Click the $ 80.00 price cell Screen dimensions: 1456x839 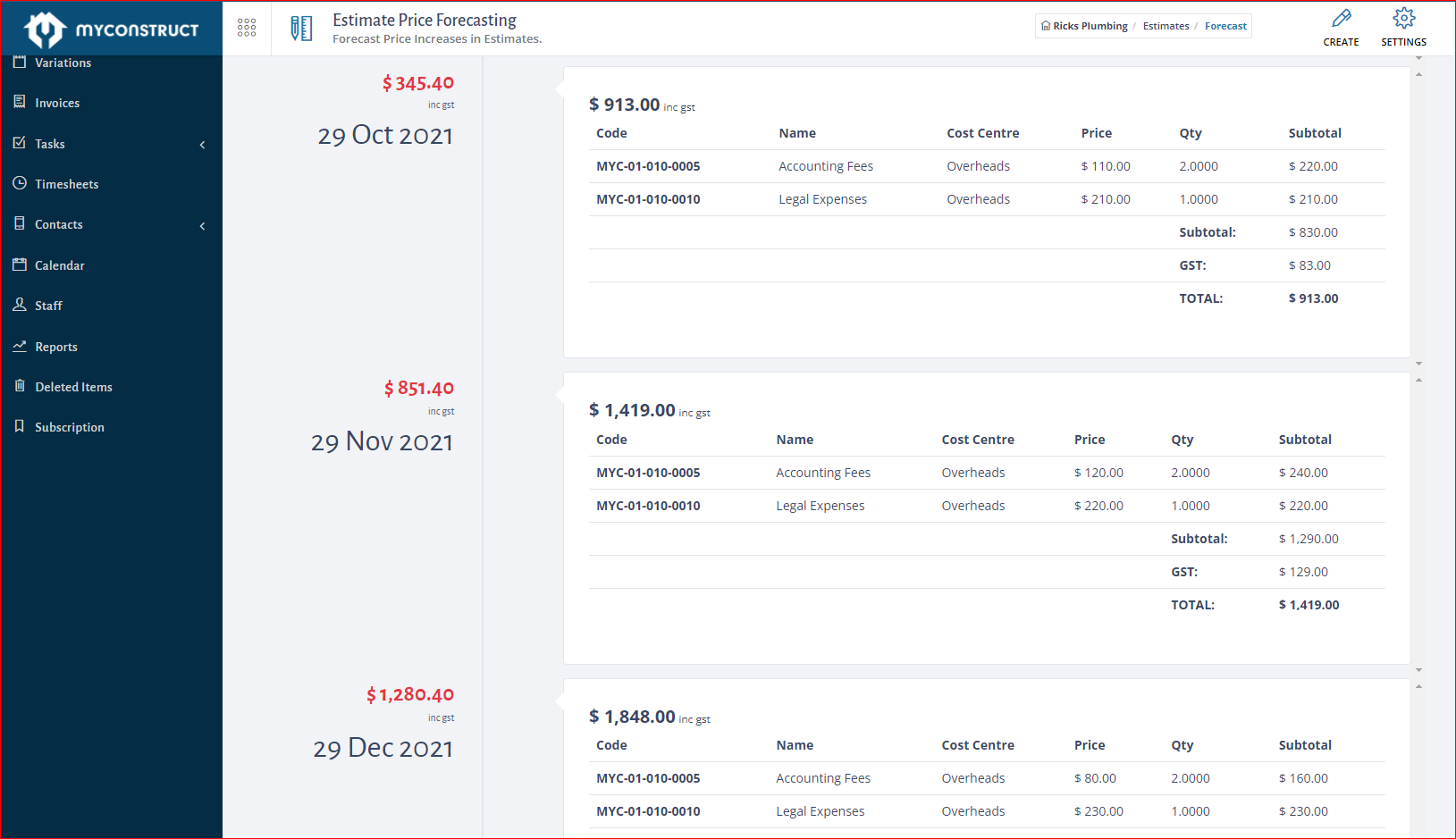1095,778
